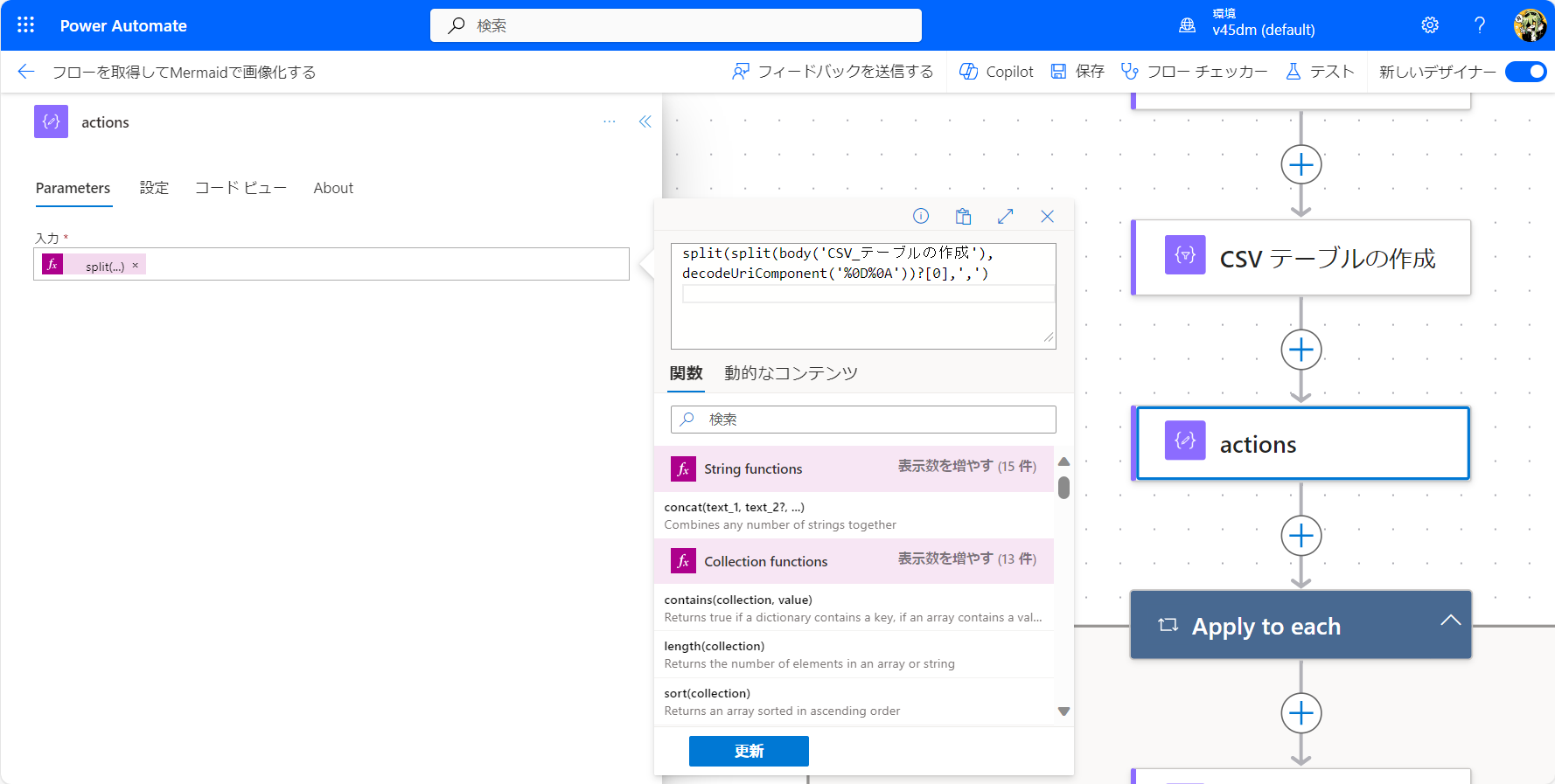
Task: Go back with the left arrow
Action: (x=26, y=72)
